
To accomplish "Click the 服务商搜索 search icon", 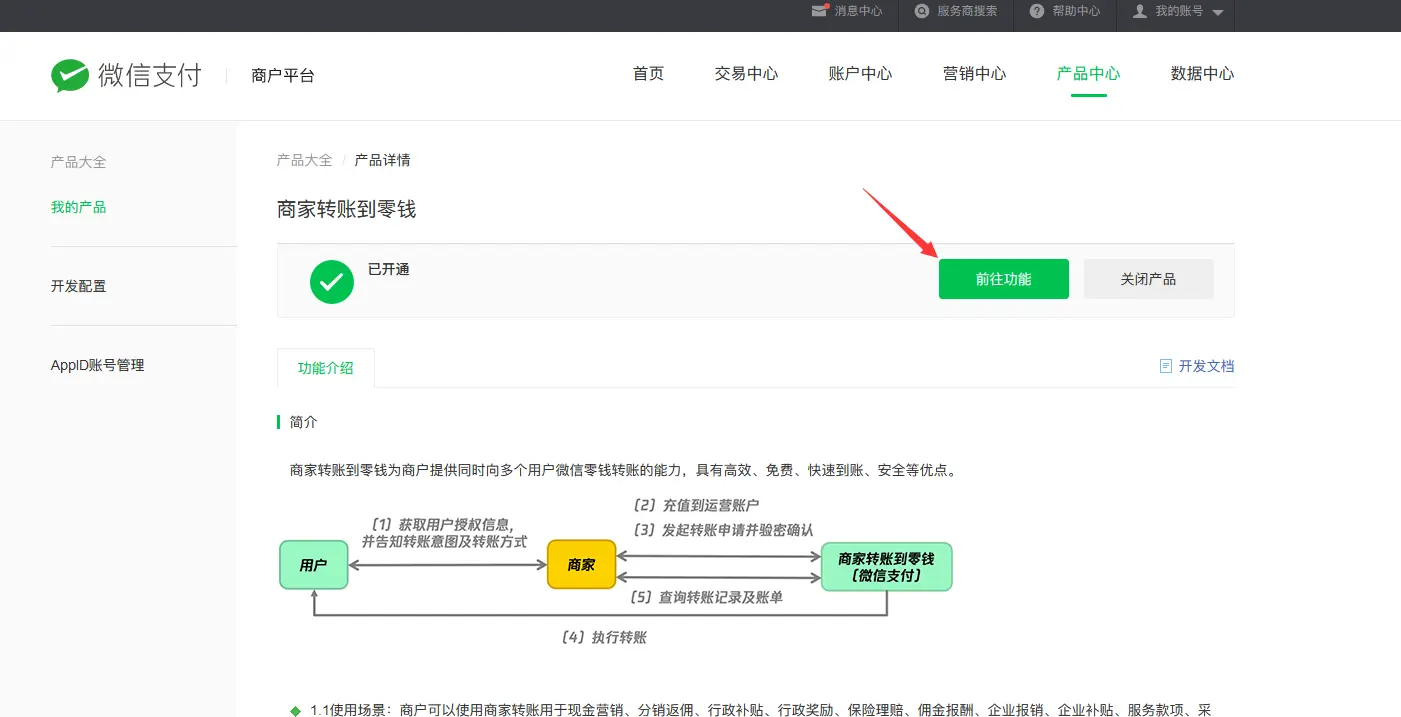I will point(922,11).
